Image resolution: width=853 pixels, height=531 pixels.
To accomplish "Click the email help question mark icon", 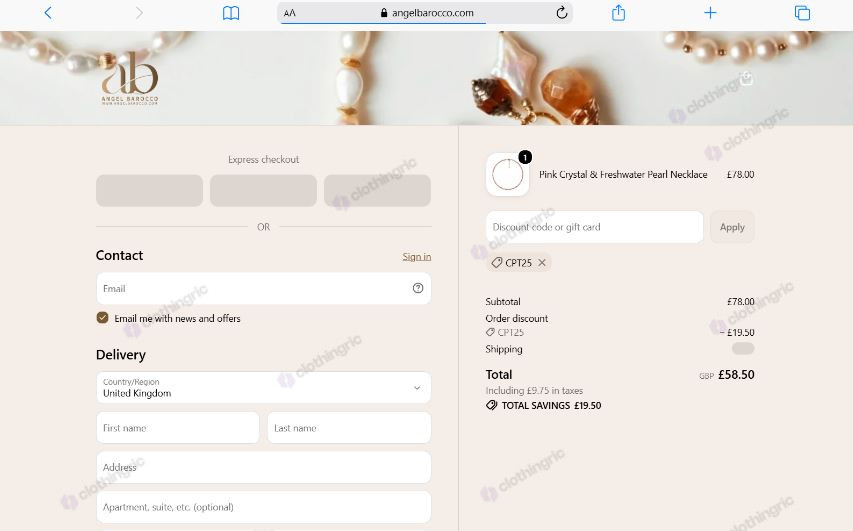I will click(x=418, y=288).
